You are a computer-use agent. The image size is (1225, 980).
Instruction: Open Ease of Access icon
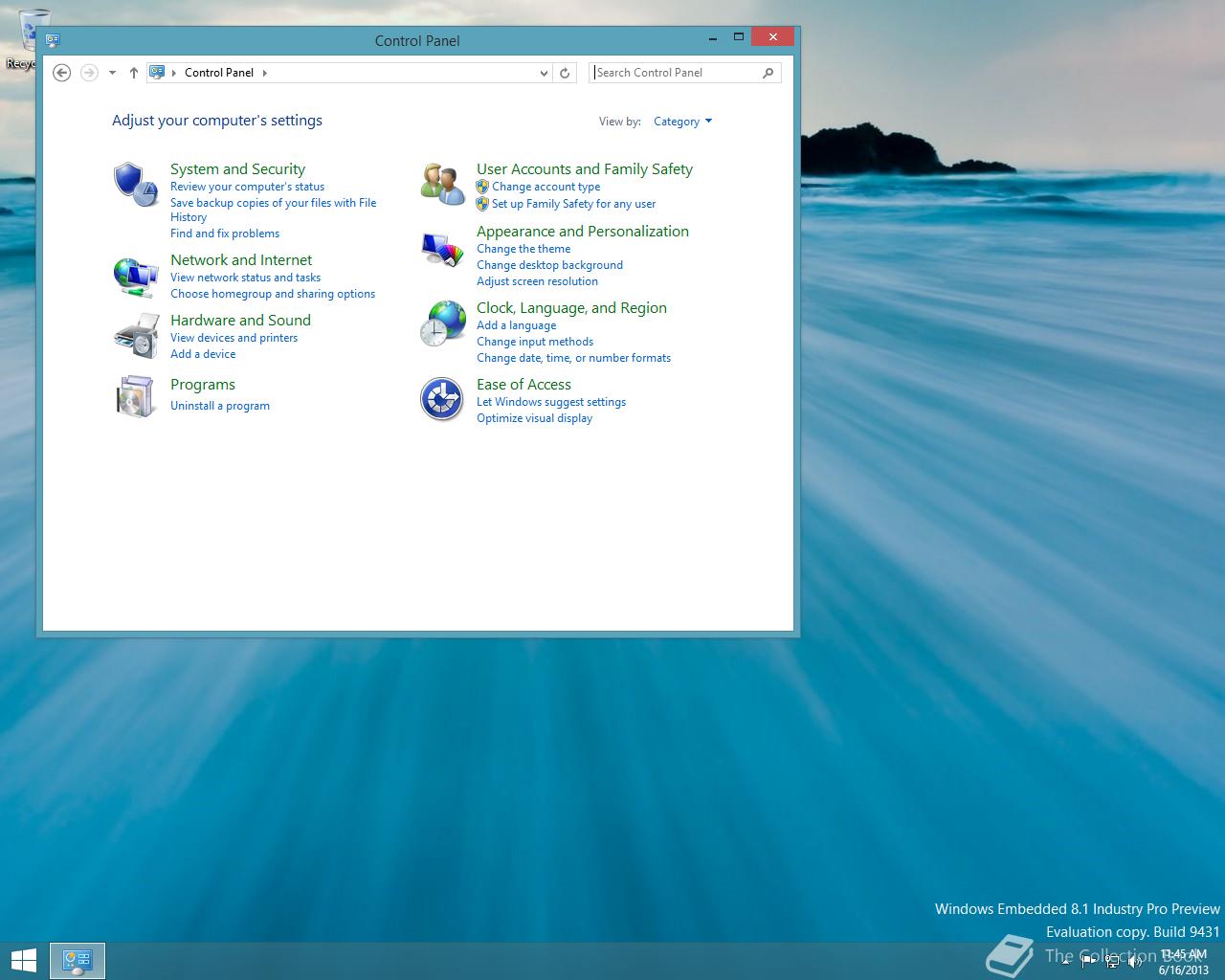[442, 399]
